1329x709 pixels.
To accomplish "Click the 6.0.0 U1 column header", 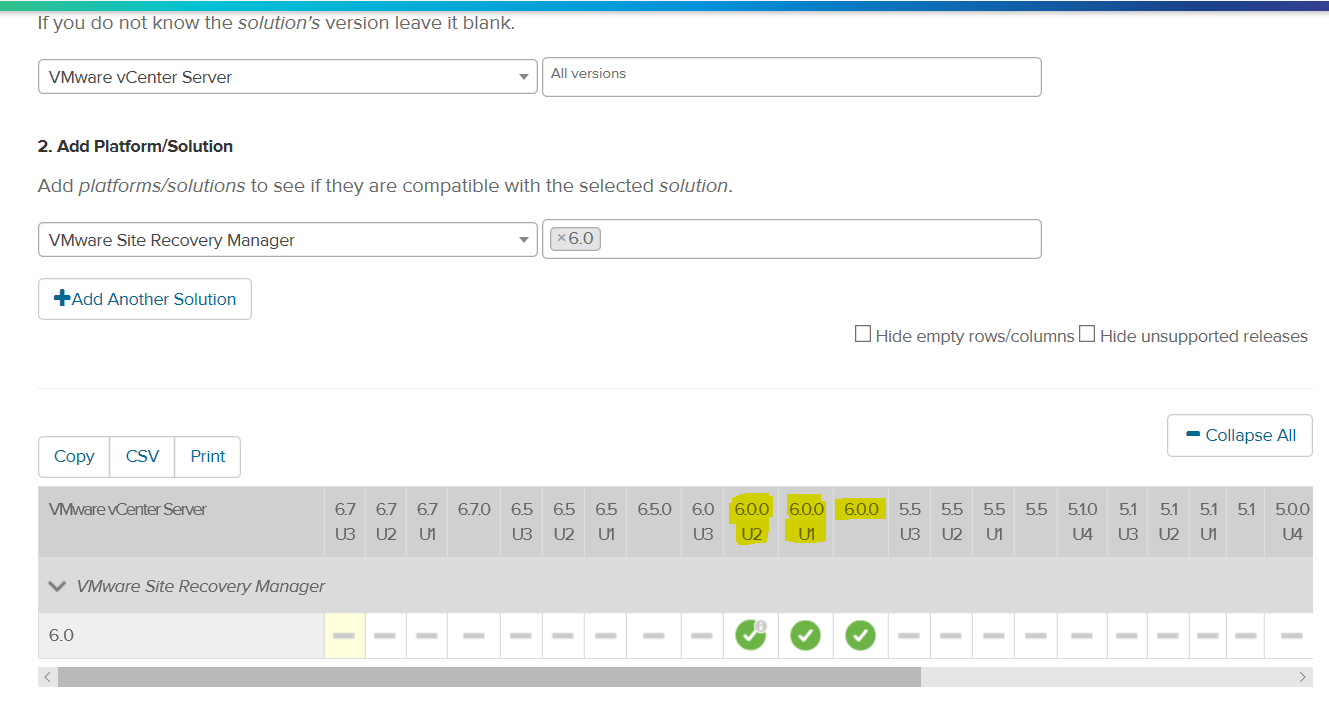I will tap(806, 521).
